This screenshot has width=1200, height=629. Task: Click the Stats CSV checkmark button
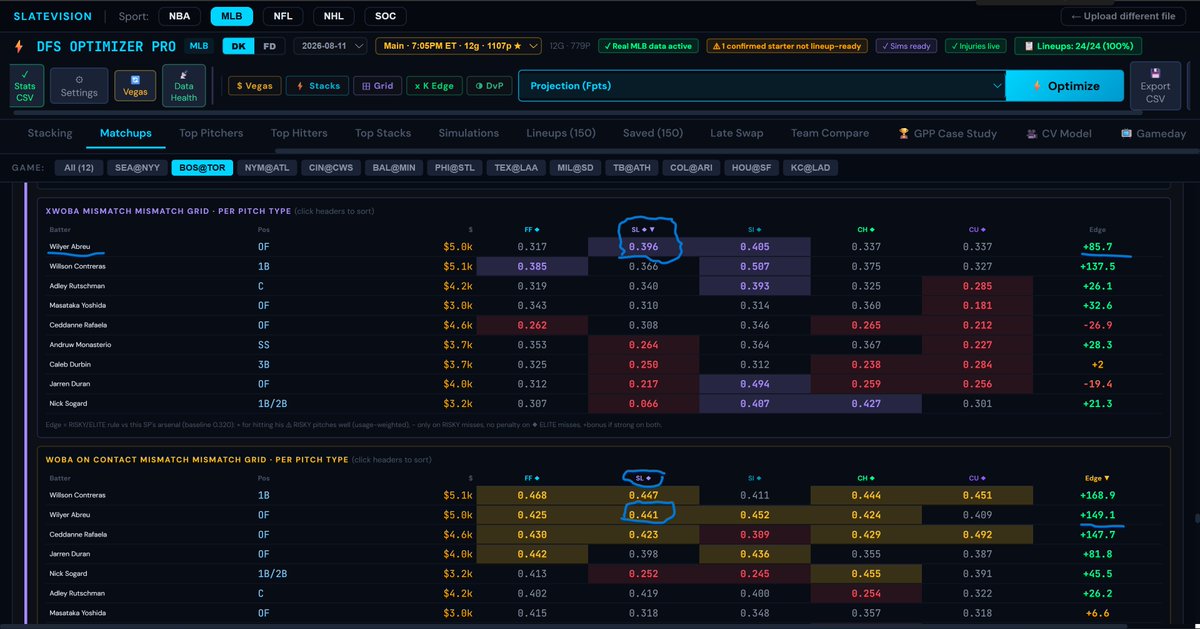25,86
